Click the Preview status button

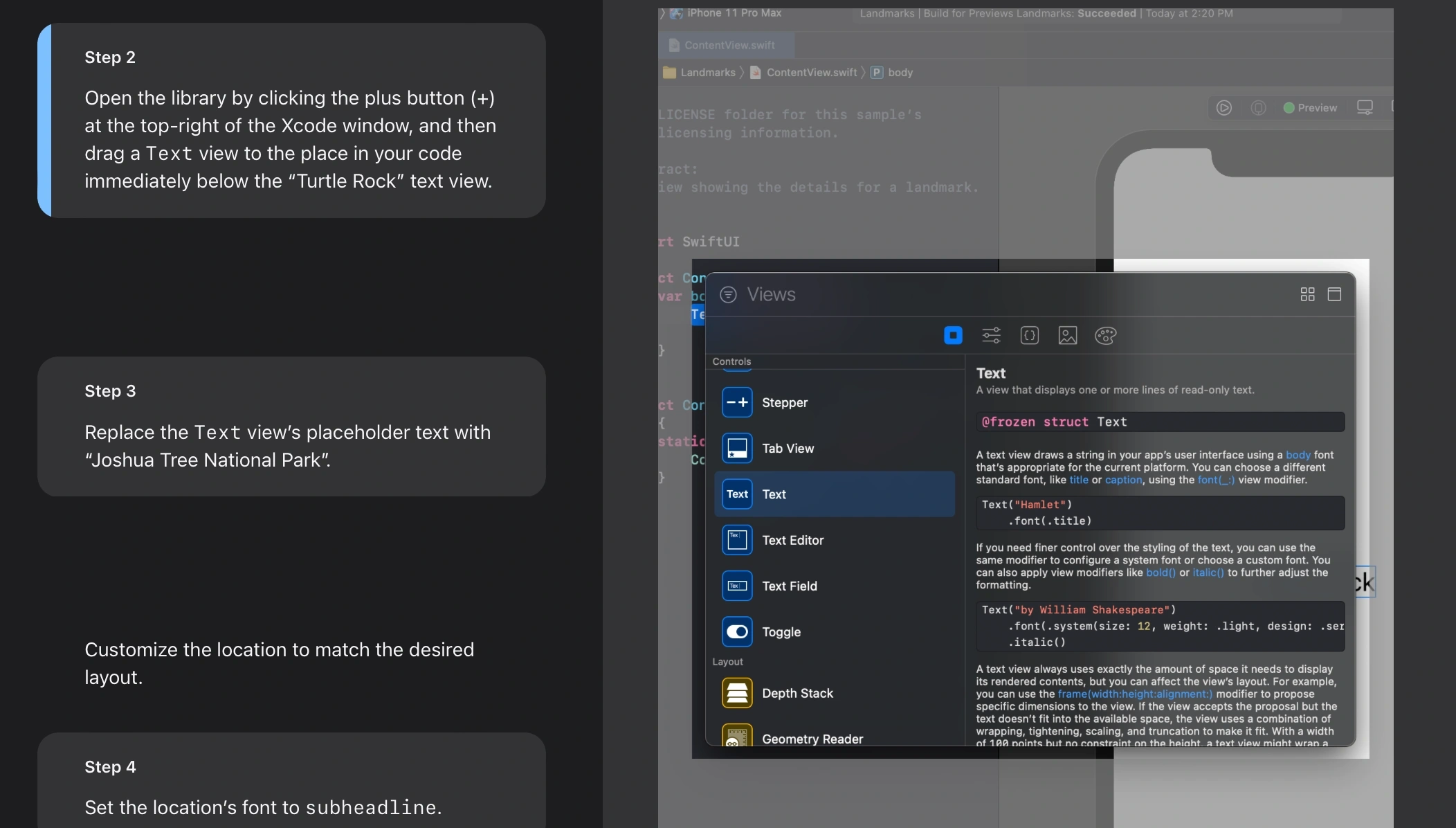coord(1310,108)
